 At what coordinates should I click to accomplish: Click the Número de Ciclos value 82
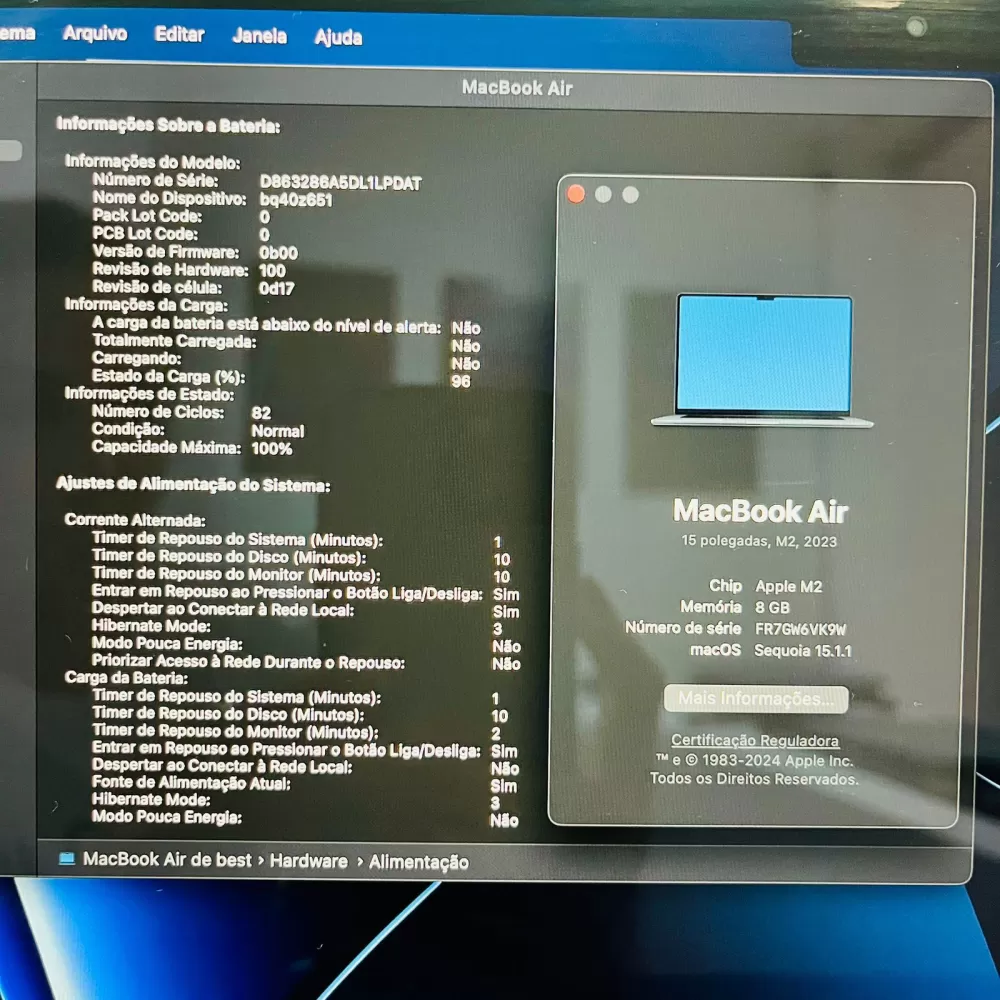pyautogui.click(x=261, y=413)
